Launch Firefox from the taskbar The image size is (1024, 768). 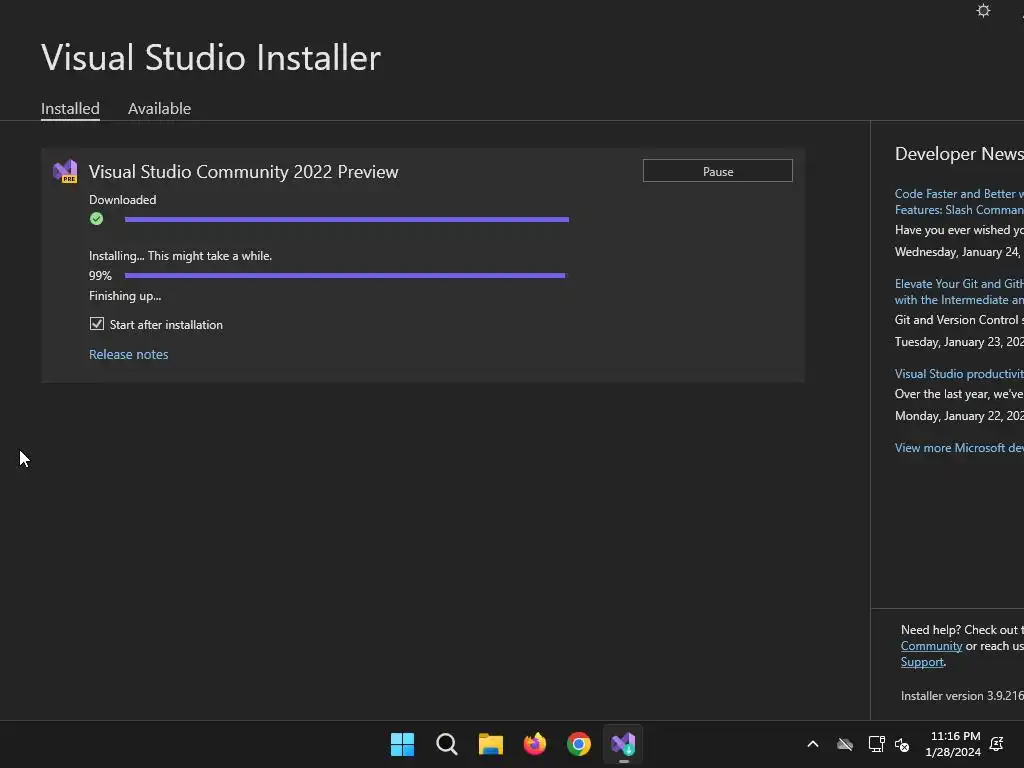click(535, 744)
